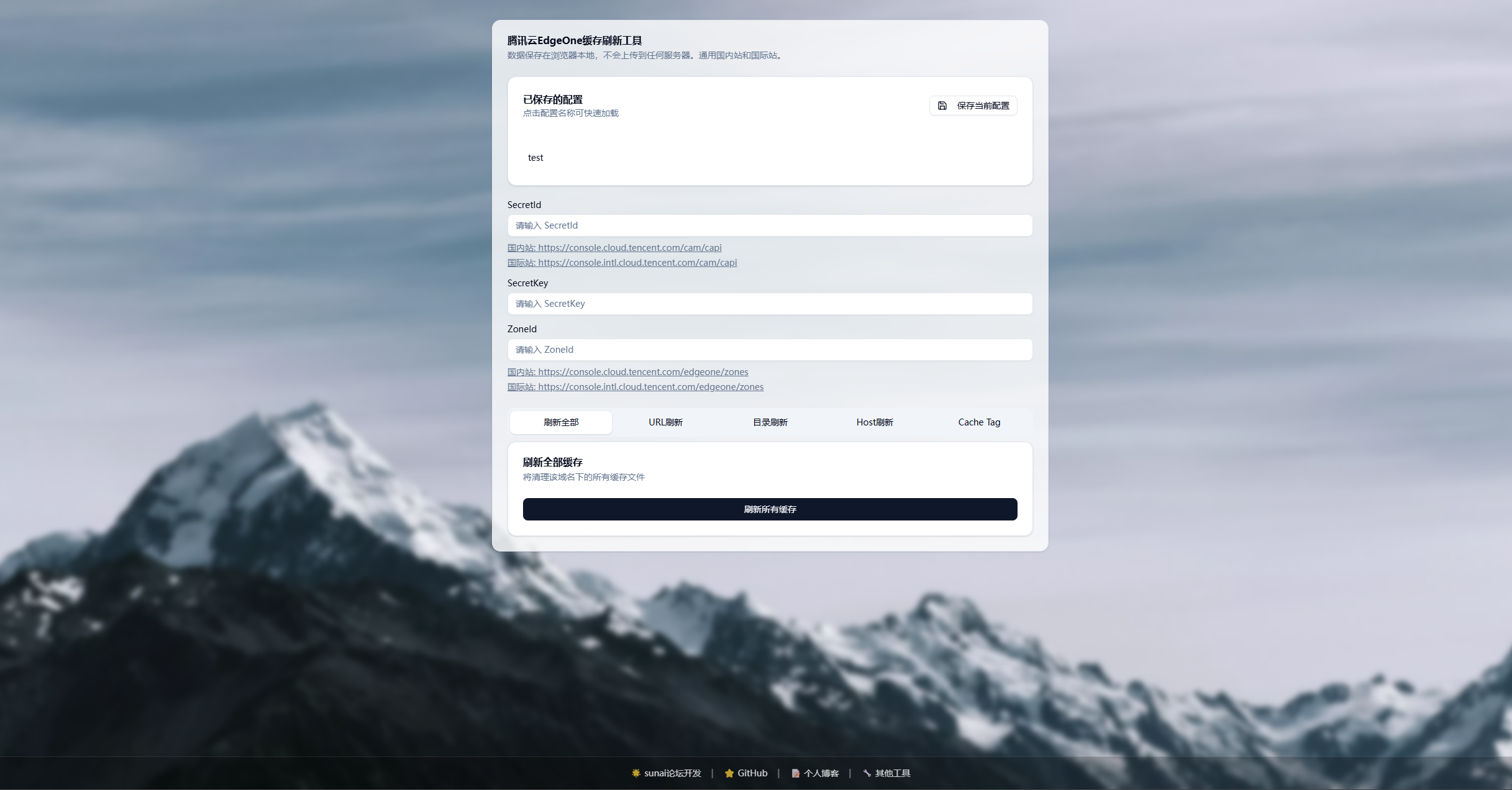Click the 将清理该域名下的所有缓存文件 description
Image resolution: width=1512 pixels, height=790 pixels.
point(584,477)
